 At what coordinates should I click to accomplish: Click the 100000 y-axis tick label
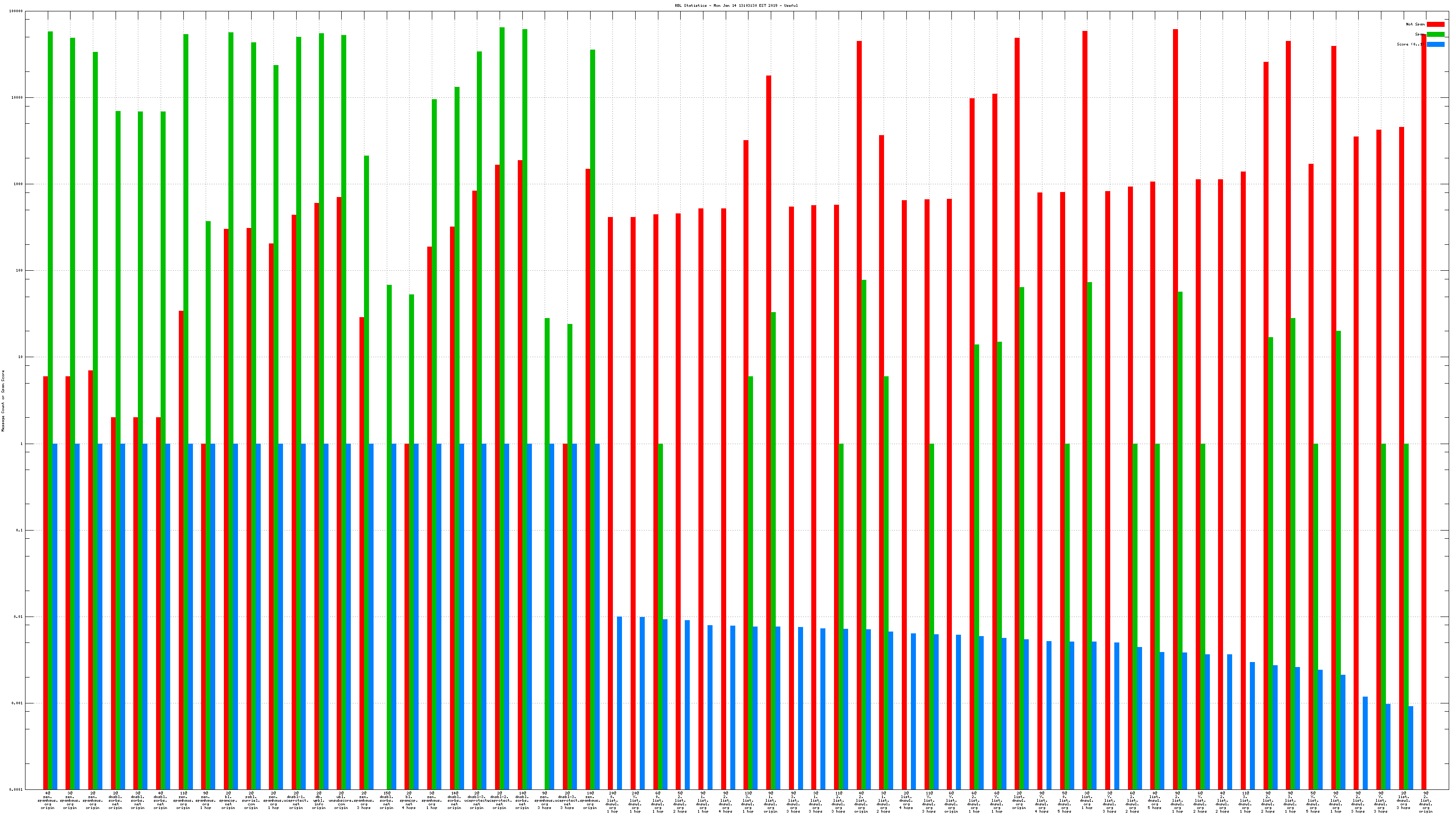(17, 11)
